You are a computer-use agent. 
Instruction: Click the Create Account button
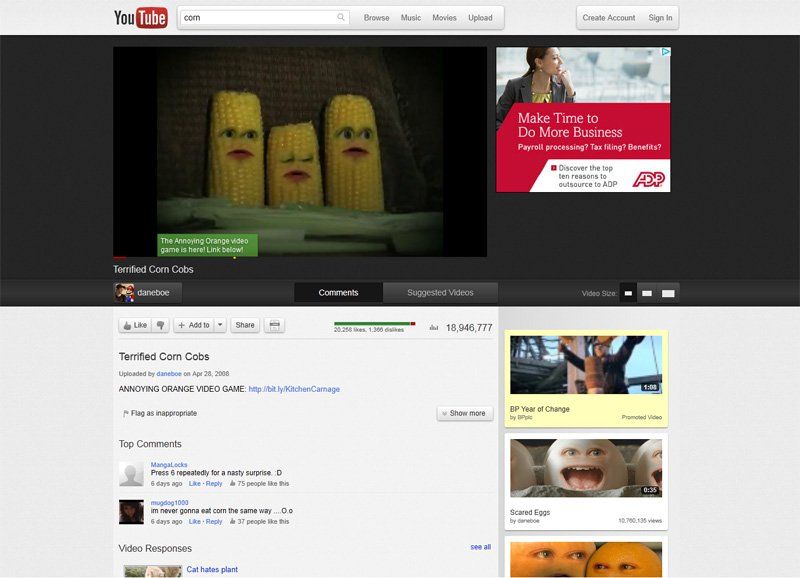coord(609,18)
